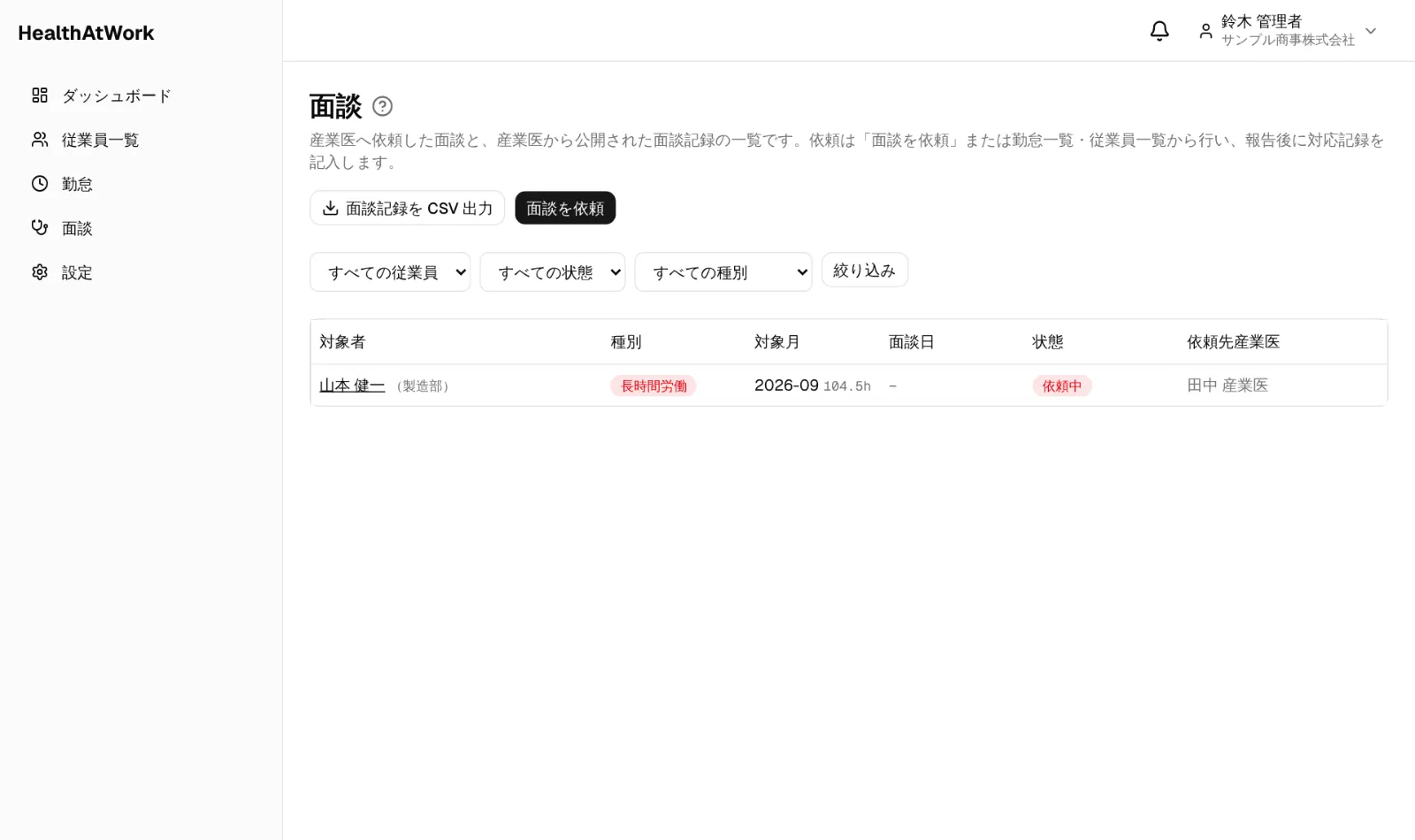Open the すべての状態 filter dropdown
The height and width of the screenshot is (840, 1415).
point(553,272)
